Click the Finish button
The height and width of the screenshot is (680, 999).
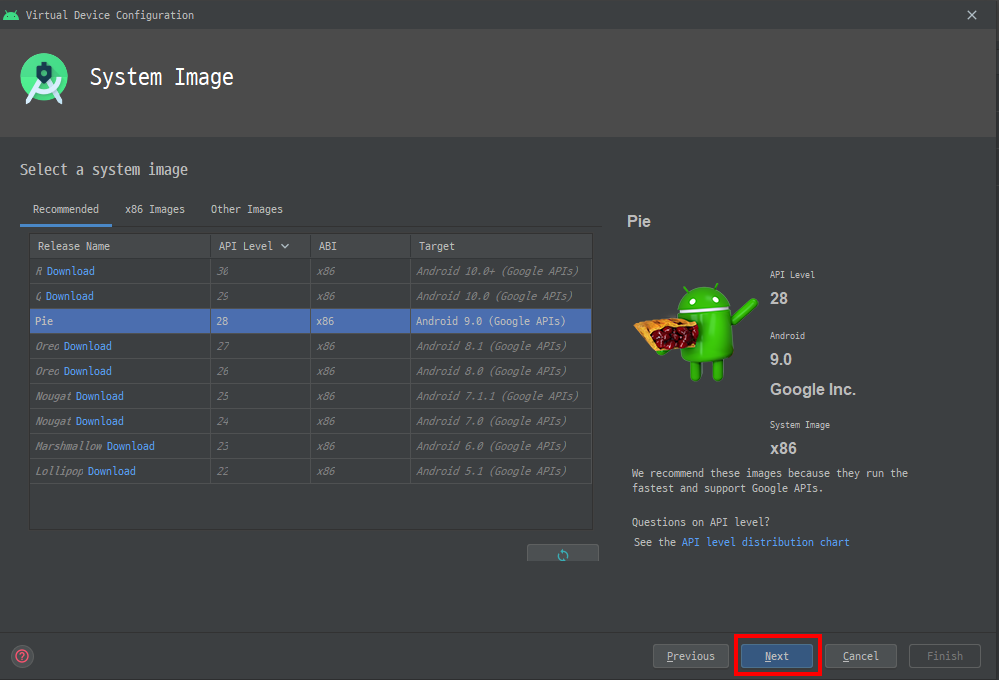945,656
